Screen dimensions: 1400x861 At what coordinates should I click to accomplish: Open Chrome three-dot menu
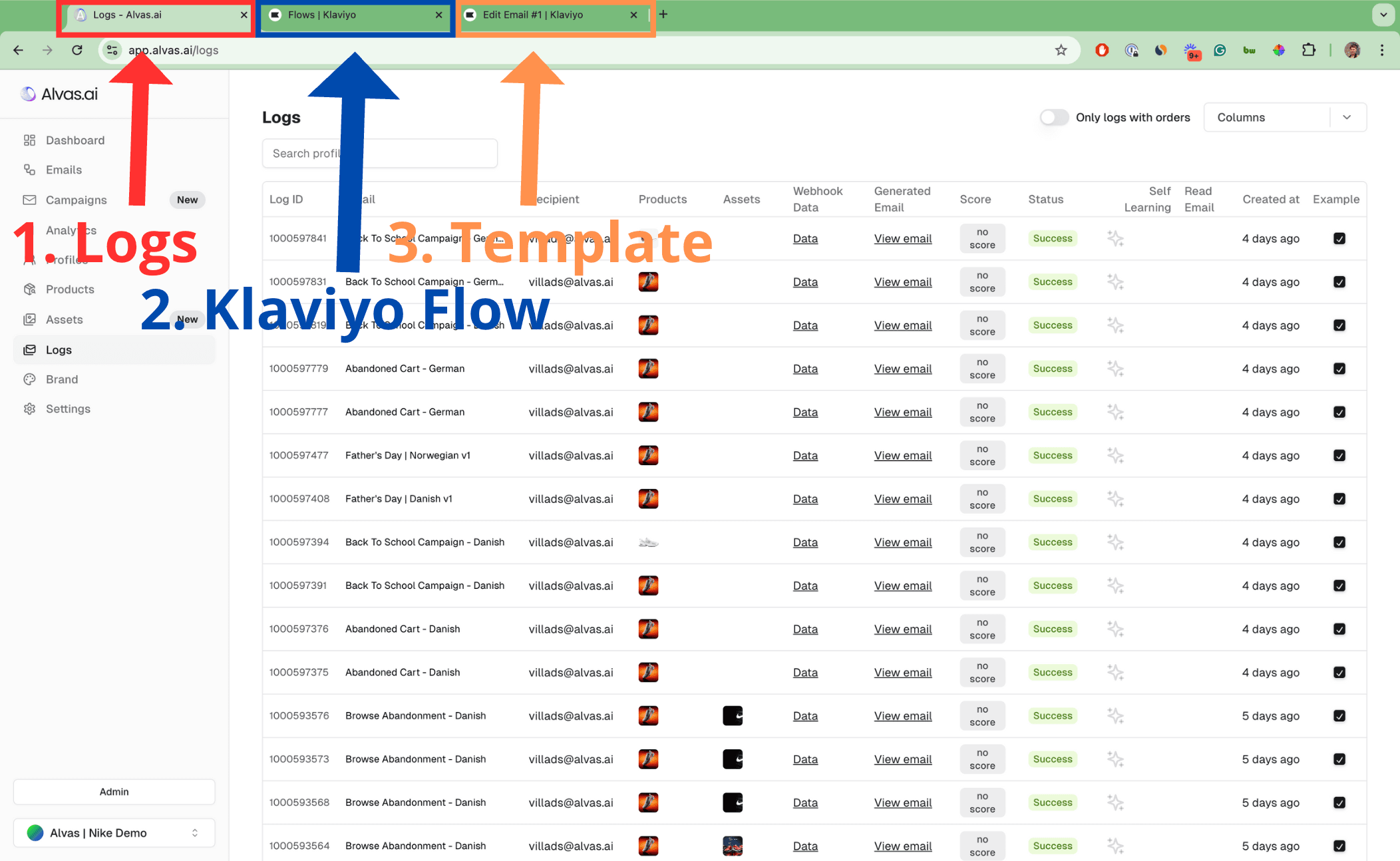[x=1382, y=50]
